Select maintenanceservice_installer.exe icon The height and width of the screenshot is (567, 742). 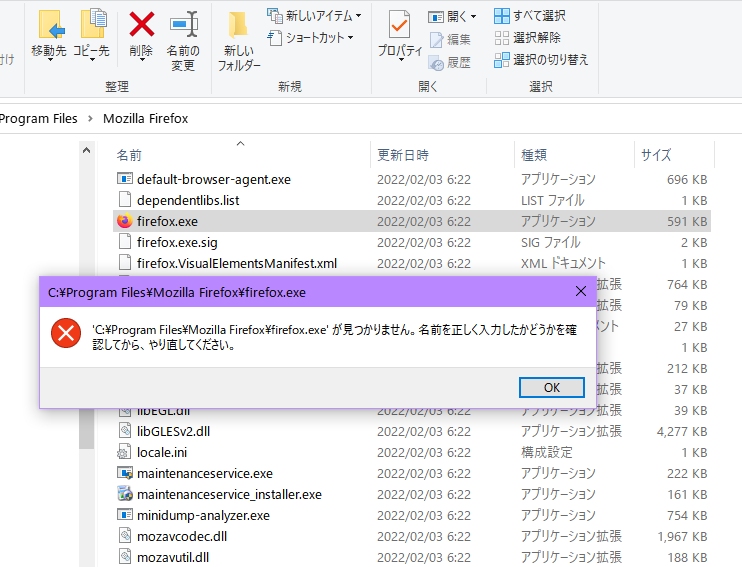(125, 494)
